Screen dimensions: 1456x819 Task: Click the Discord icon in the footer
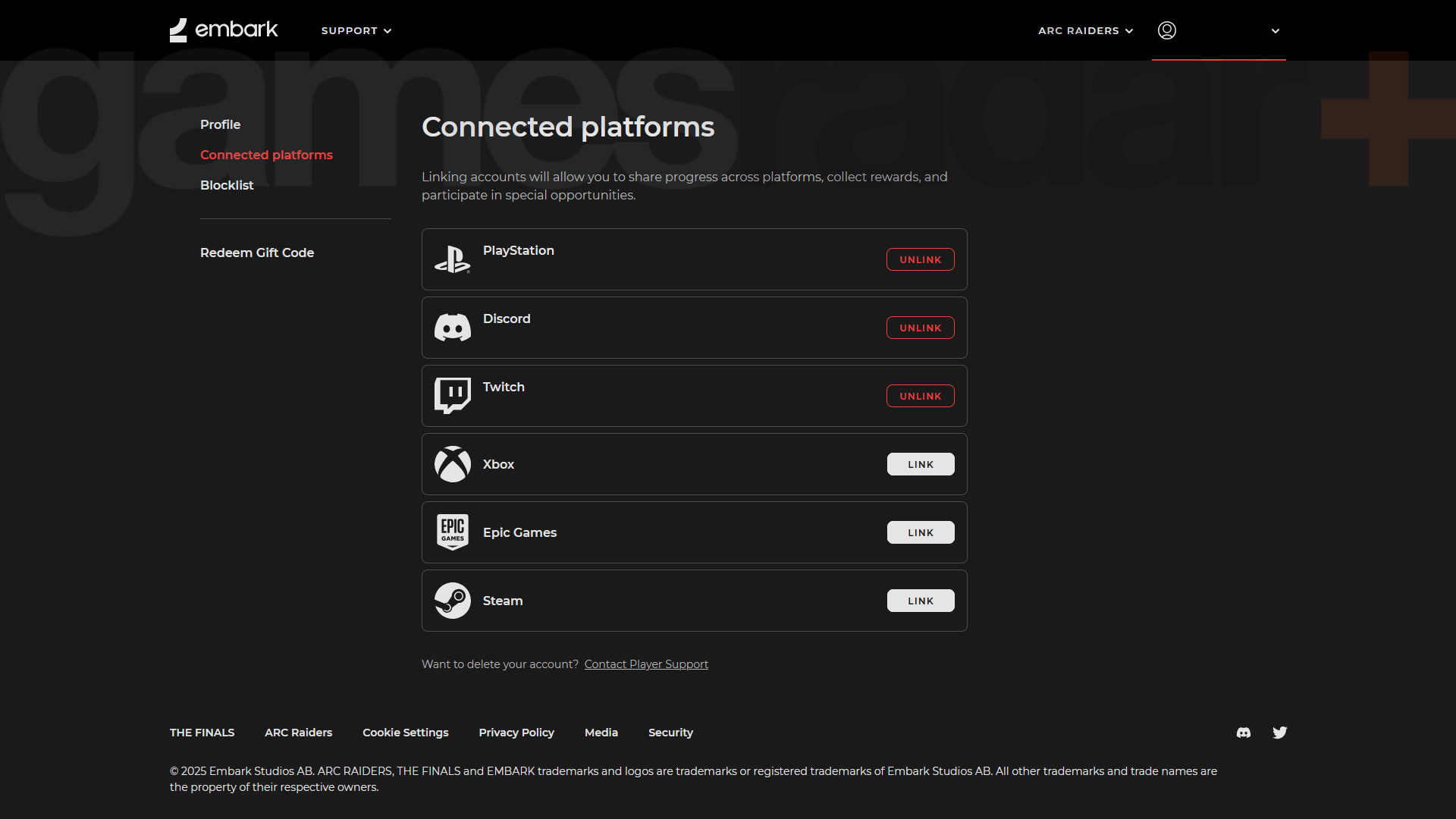coord(1243,733)
